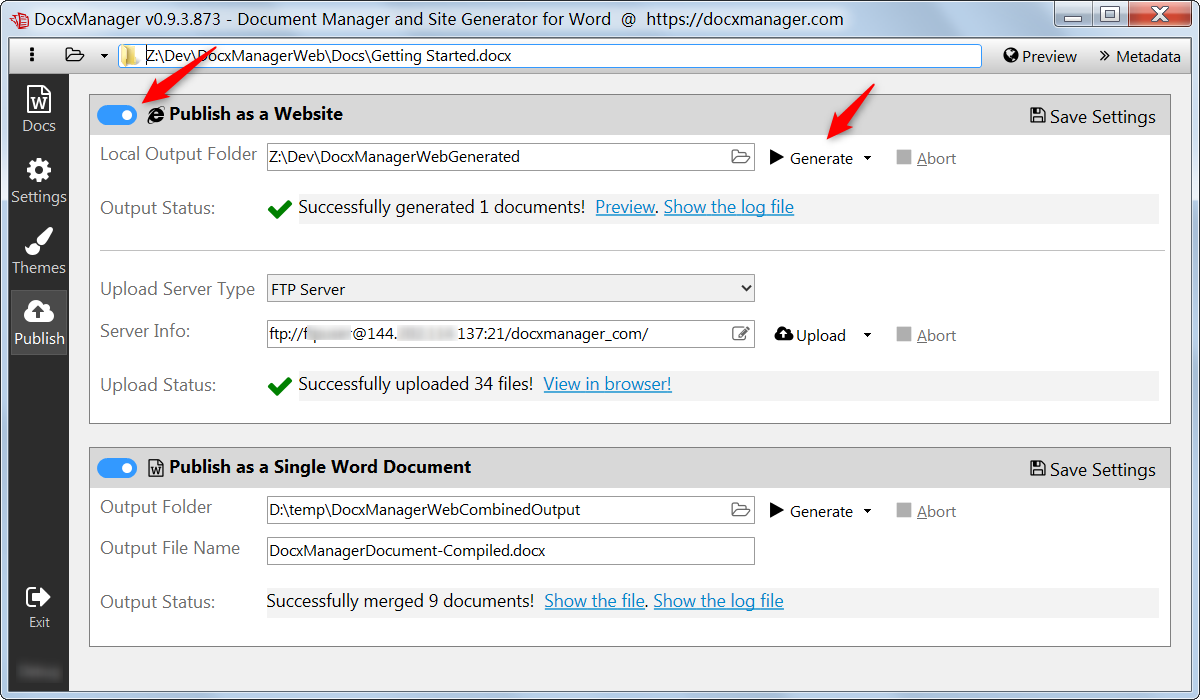Upload the site to the FTP server

point(811,335)
